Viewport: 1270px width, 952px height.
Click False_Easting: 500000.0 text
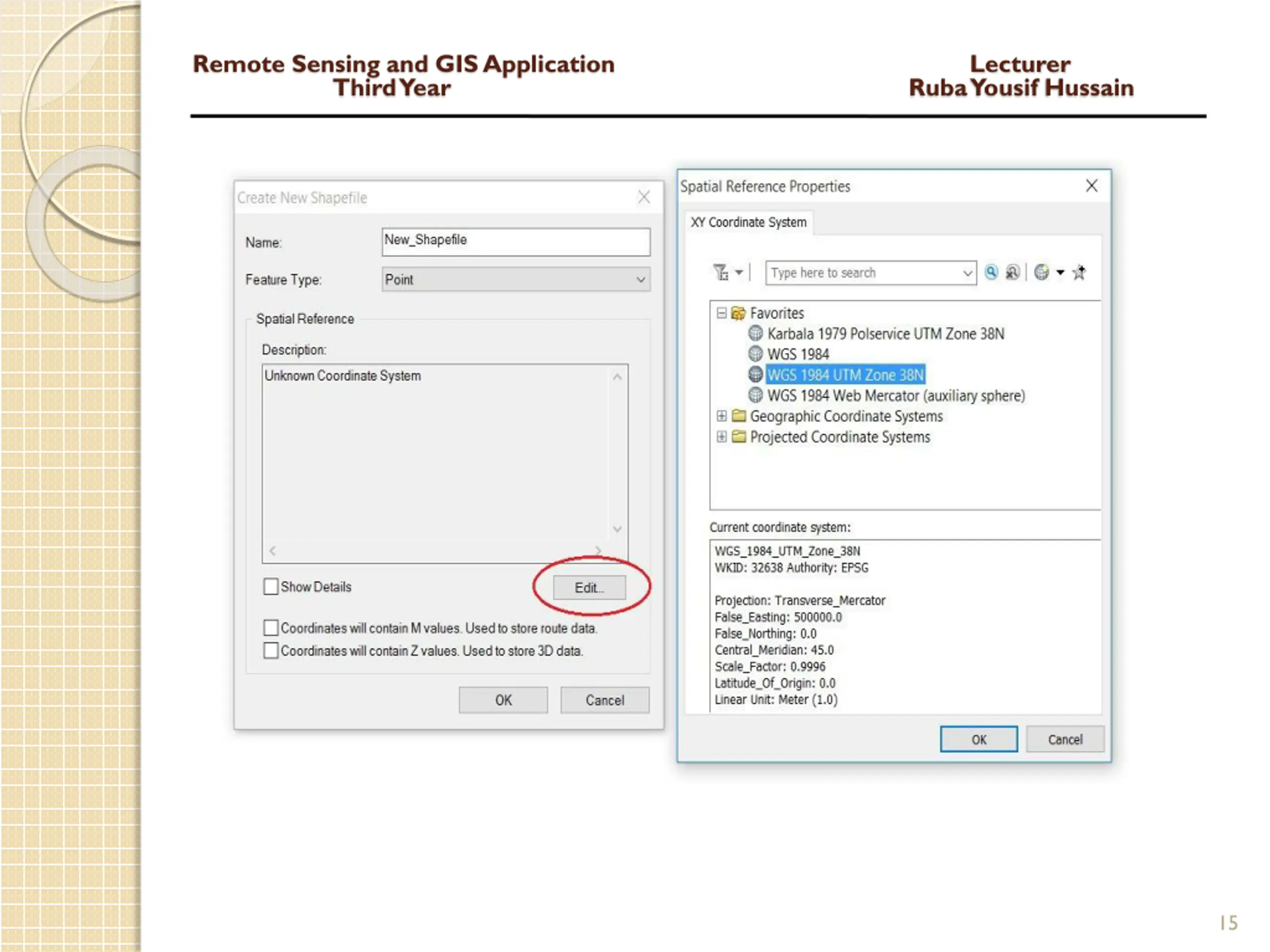tap(778, 617)
